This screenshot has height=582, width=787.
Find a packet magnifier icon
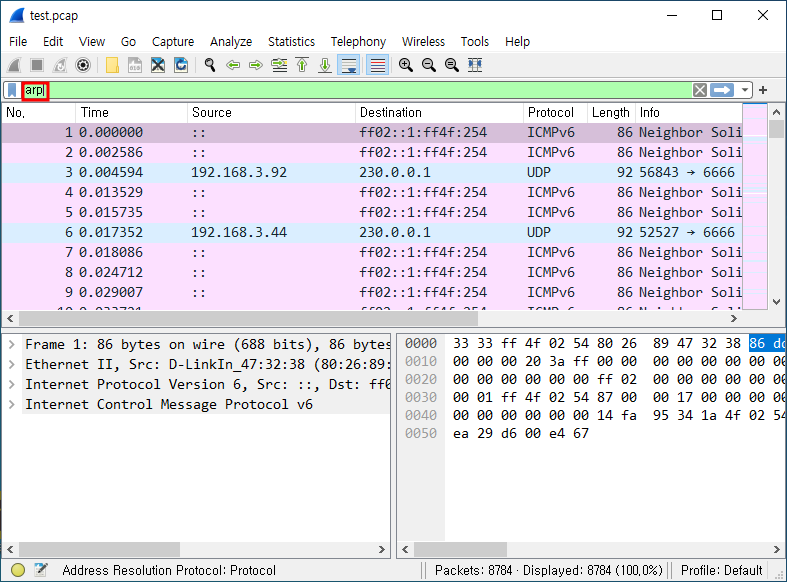tap(210, 65)
